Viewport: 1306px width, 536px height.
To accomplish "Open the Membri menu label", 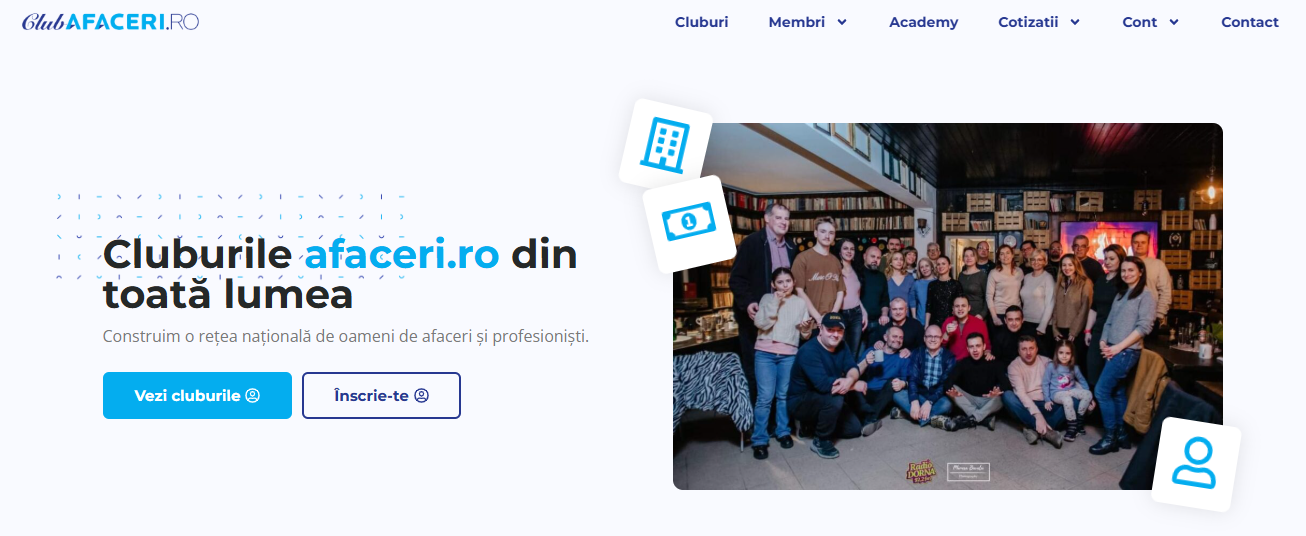I will tap(797, 22).
